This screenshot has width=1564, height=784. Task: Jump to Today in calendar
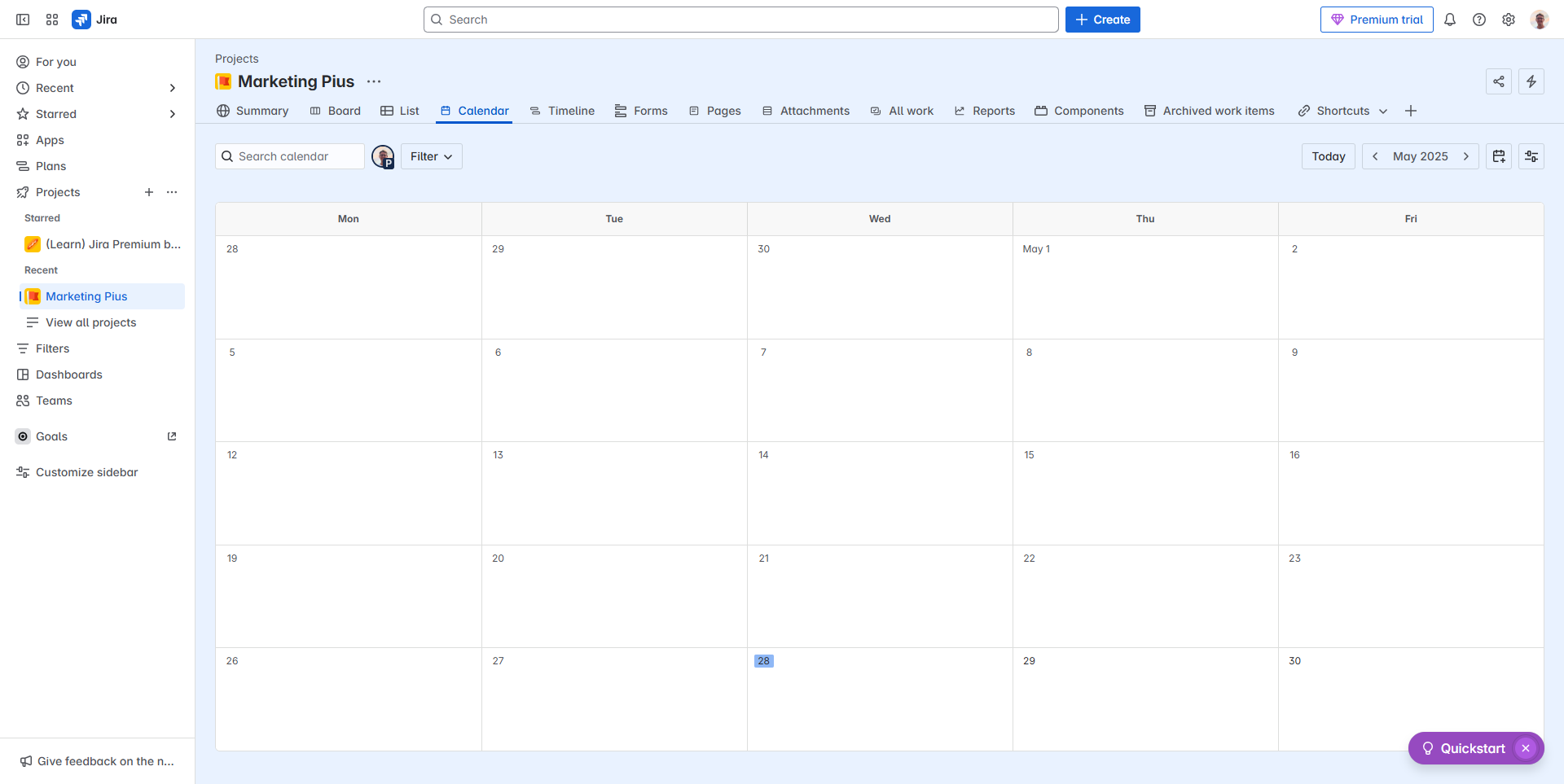1329,156
